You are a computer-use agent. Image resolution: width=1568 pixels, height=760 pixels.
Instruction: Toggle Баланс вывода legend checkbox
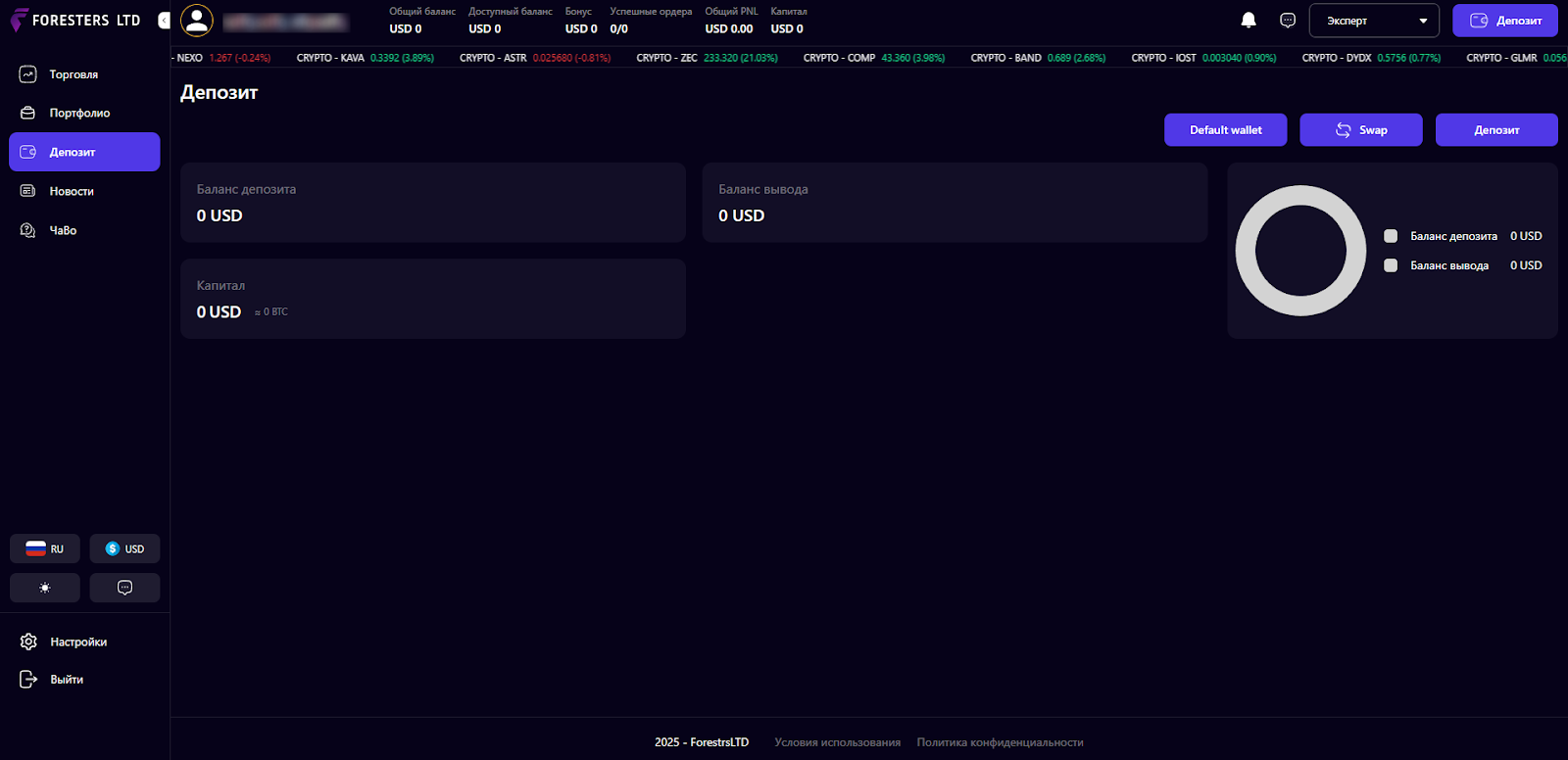pos(1391,265)
